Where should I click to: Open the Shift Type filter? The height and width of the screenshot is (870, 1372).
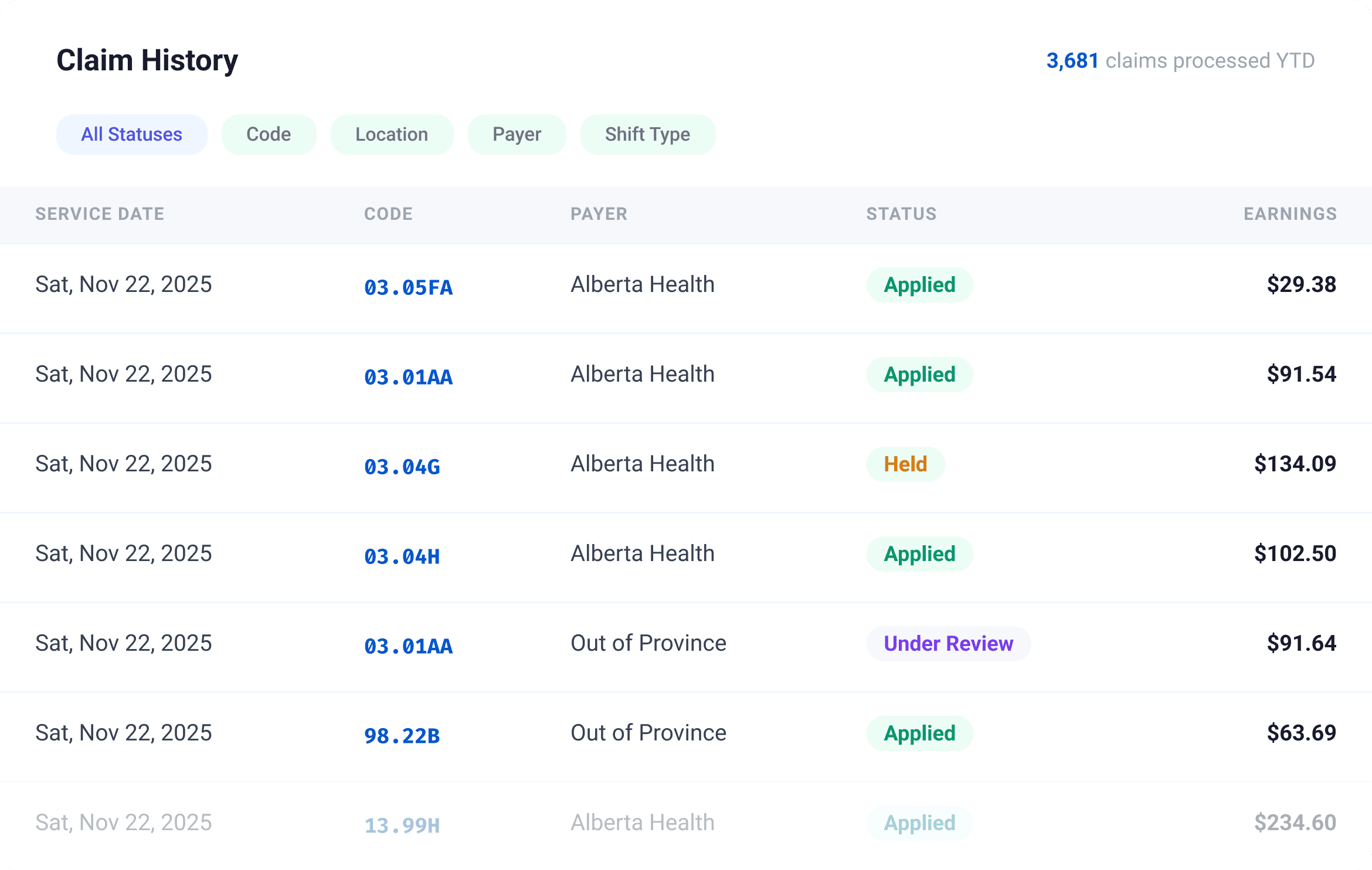click(647, 134)
